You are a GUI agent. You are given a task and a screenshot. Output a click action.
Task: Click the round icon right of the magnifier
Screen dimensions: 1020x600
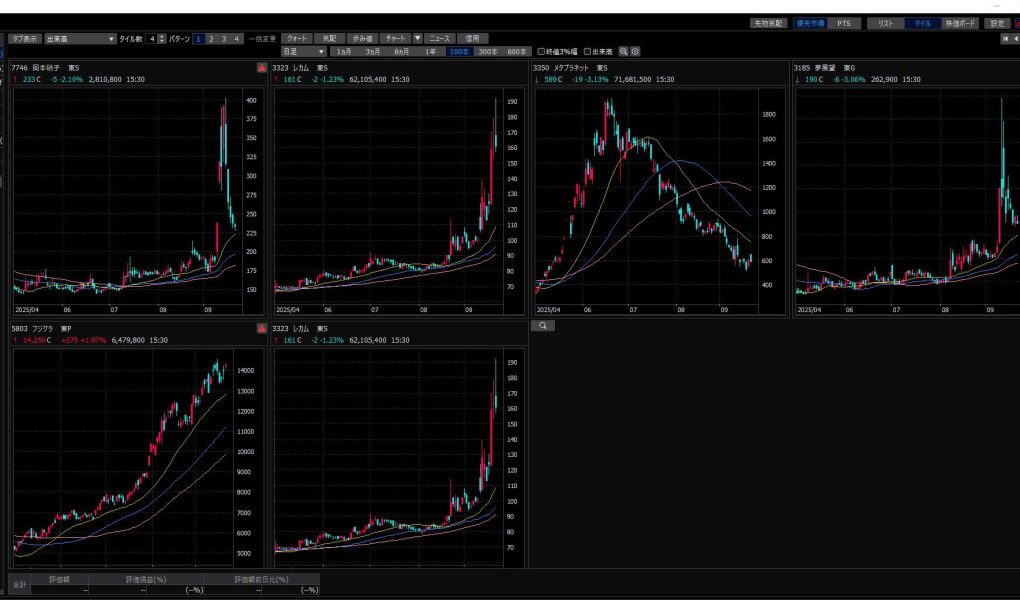point(636,51)
